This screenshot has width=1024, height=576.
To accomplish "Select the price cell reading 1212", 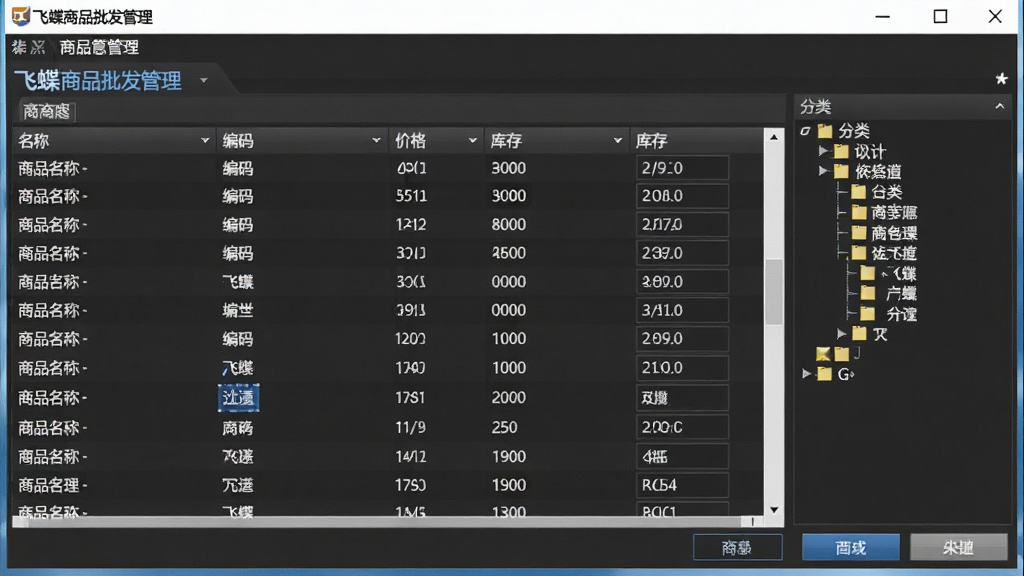I will click(x=411, y=225).
